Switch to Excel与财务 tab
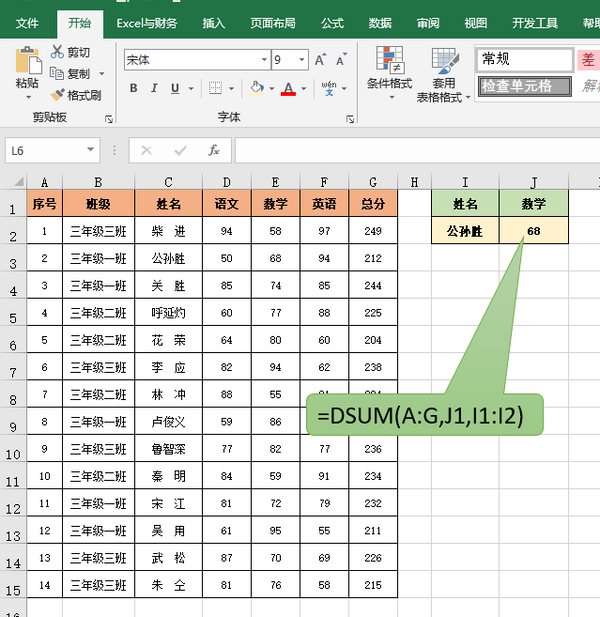The height and width of the screenshot is (617, 600). pyautogui.click(x=147, y=24)
